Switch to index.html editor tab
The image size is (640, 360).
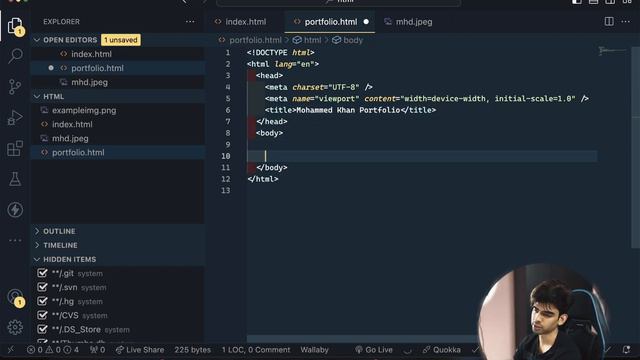click(x=245, y=22)
